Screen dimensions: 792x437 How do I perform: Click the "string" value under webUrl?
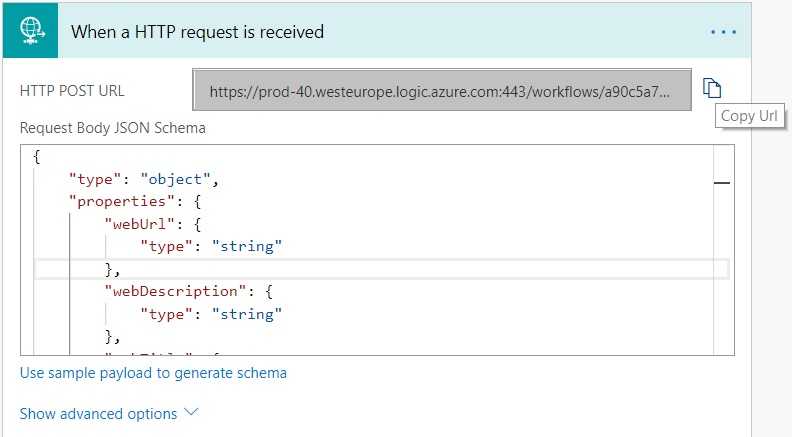click(x=246, y=246)
